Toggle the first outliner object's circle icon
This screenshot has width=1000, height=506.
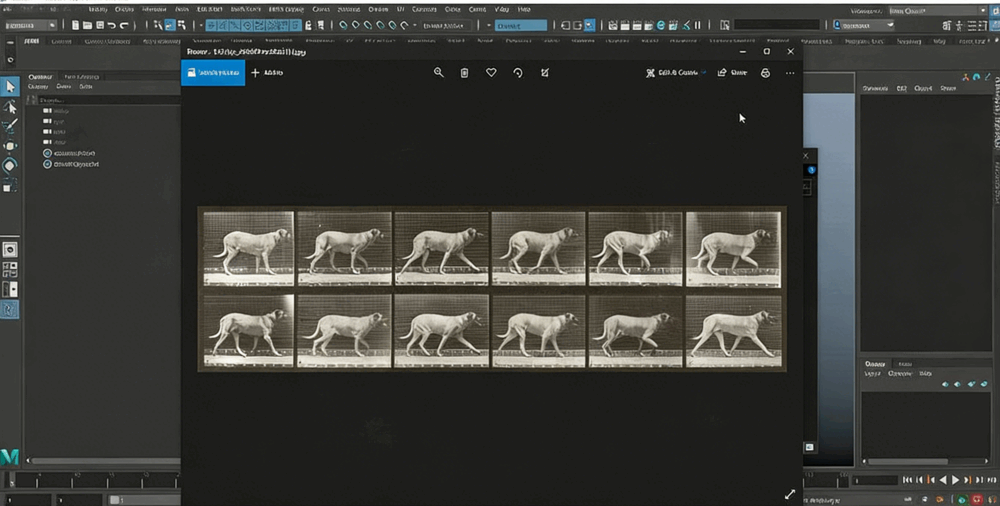(x=47, y=153)
